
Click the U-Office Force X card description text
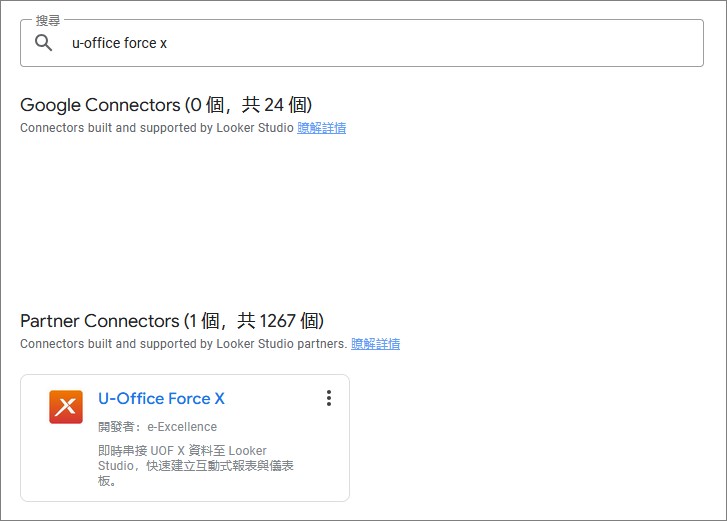195,466
